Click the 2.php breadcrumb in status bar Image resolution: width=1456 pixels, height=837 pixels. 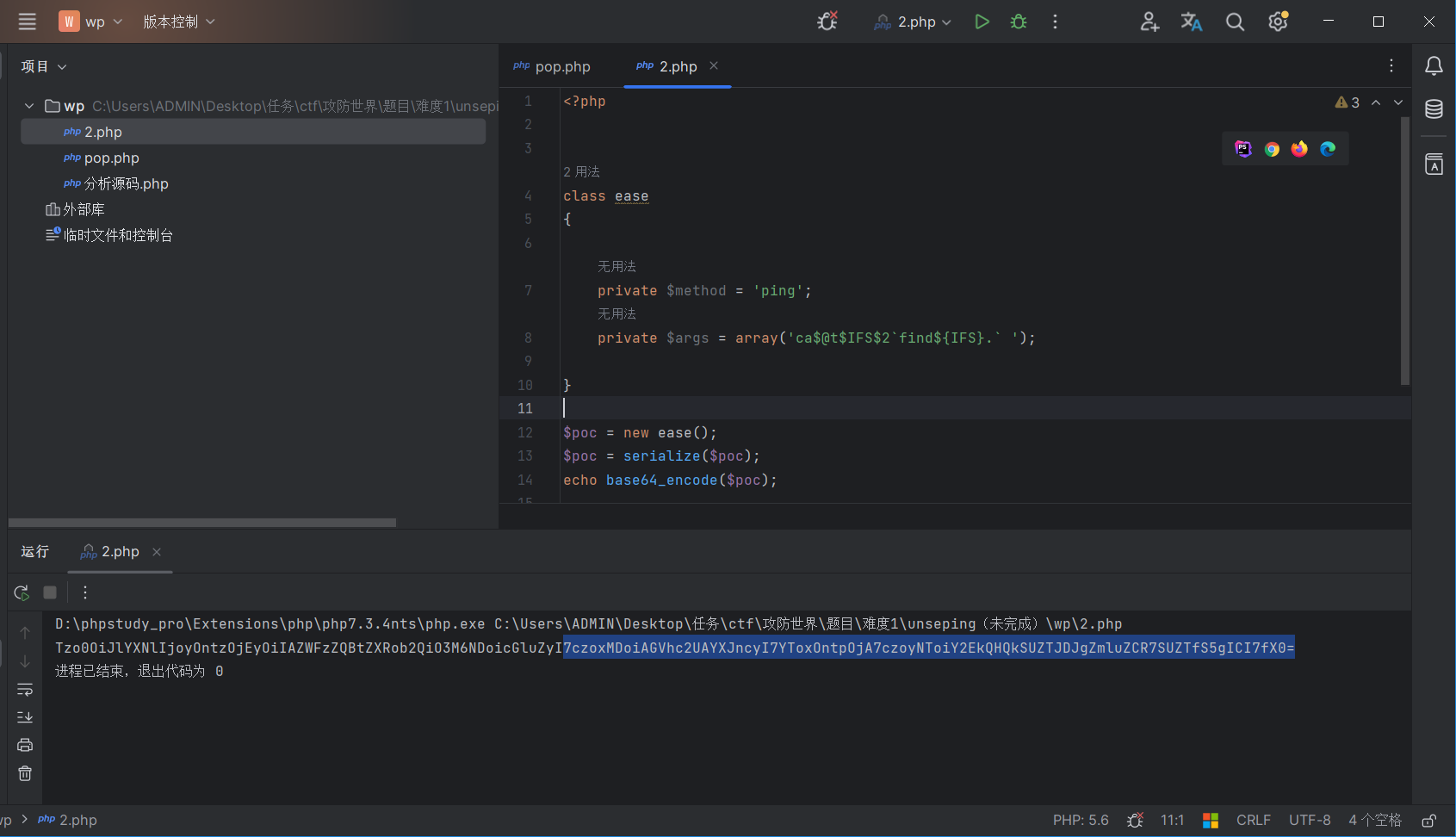click(x=68, y=820)
